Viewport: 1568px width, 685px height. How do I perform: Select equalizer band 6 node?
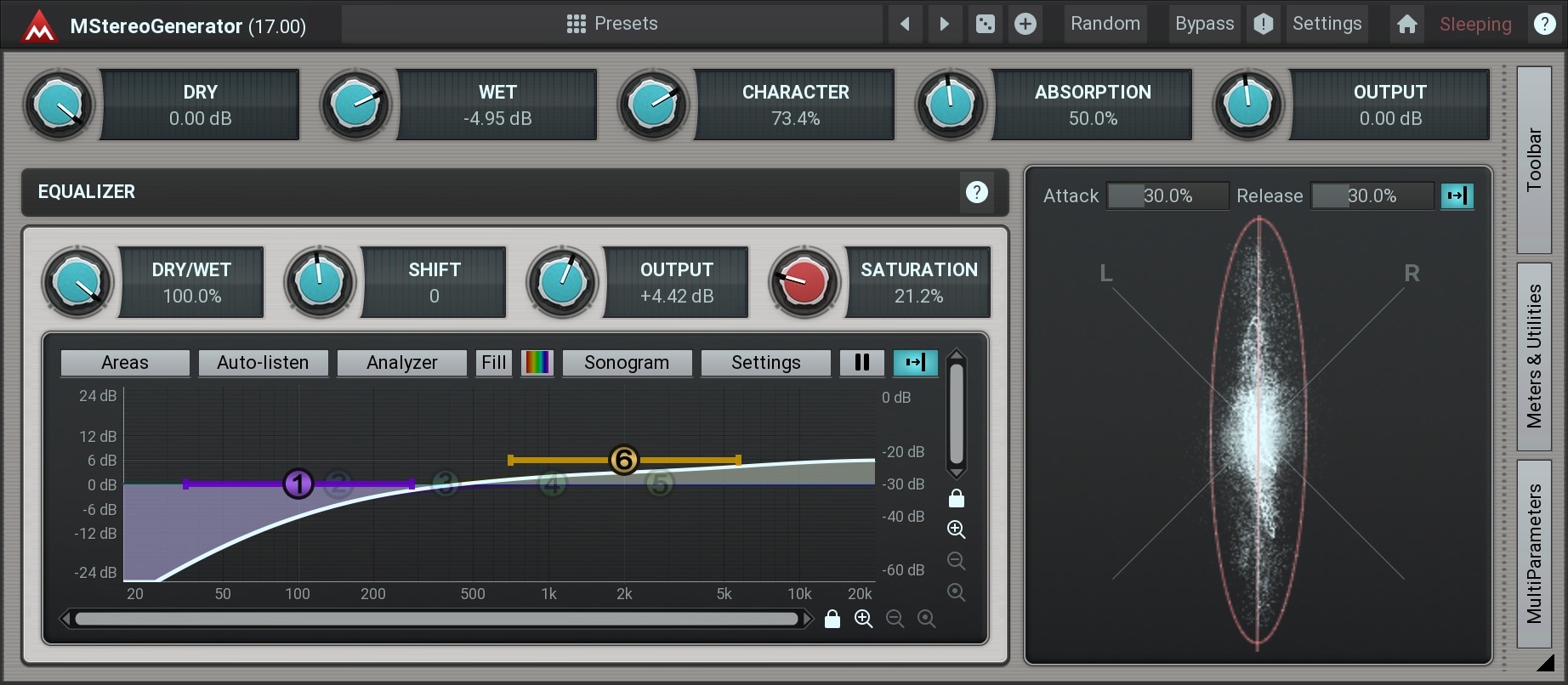[623, 460]
